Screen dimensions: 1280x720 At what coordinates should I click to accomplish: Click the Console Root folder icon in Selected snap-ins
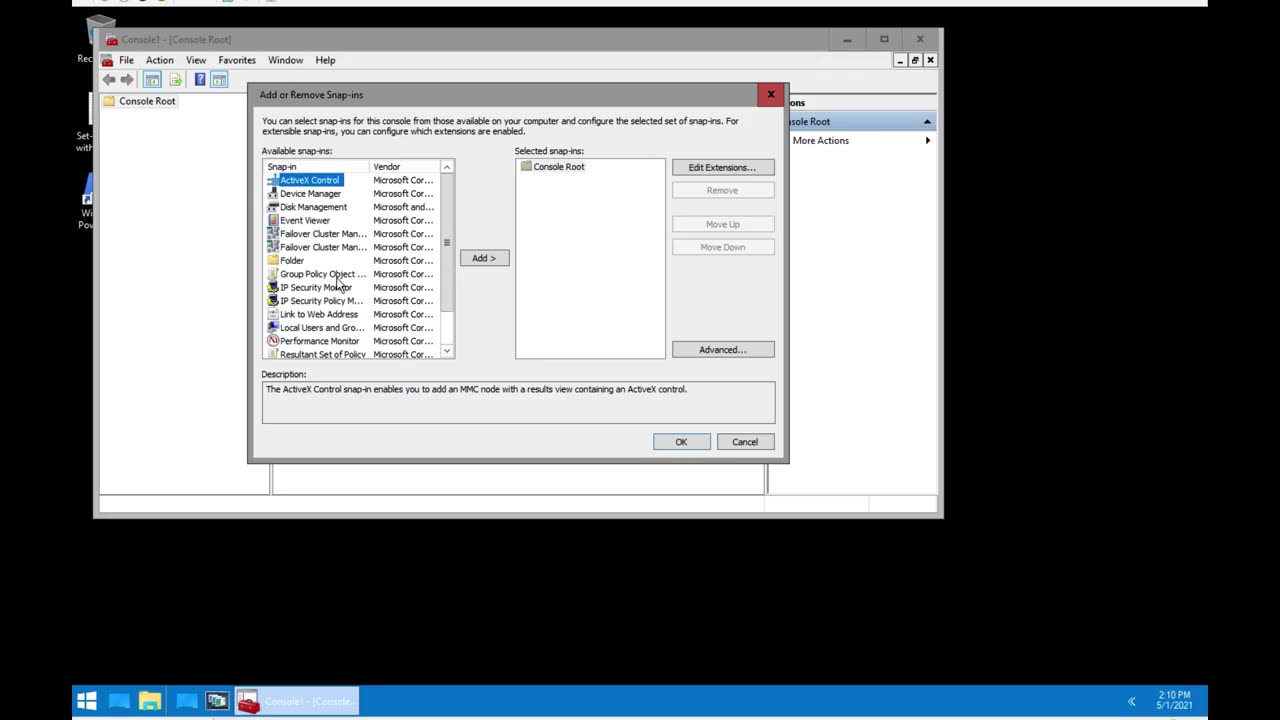point(526,167)
